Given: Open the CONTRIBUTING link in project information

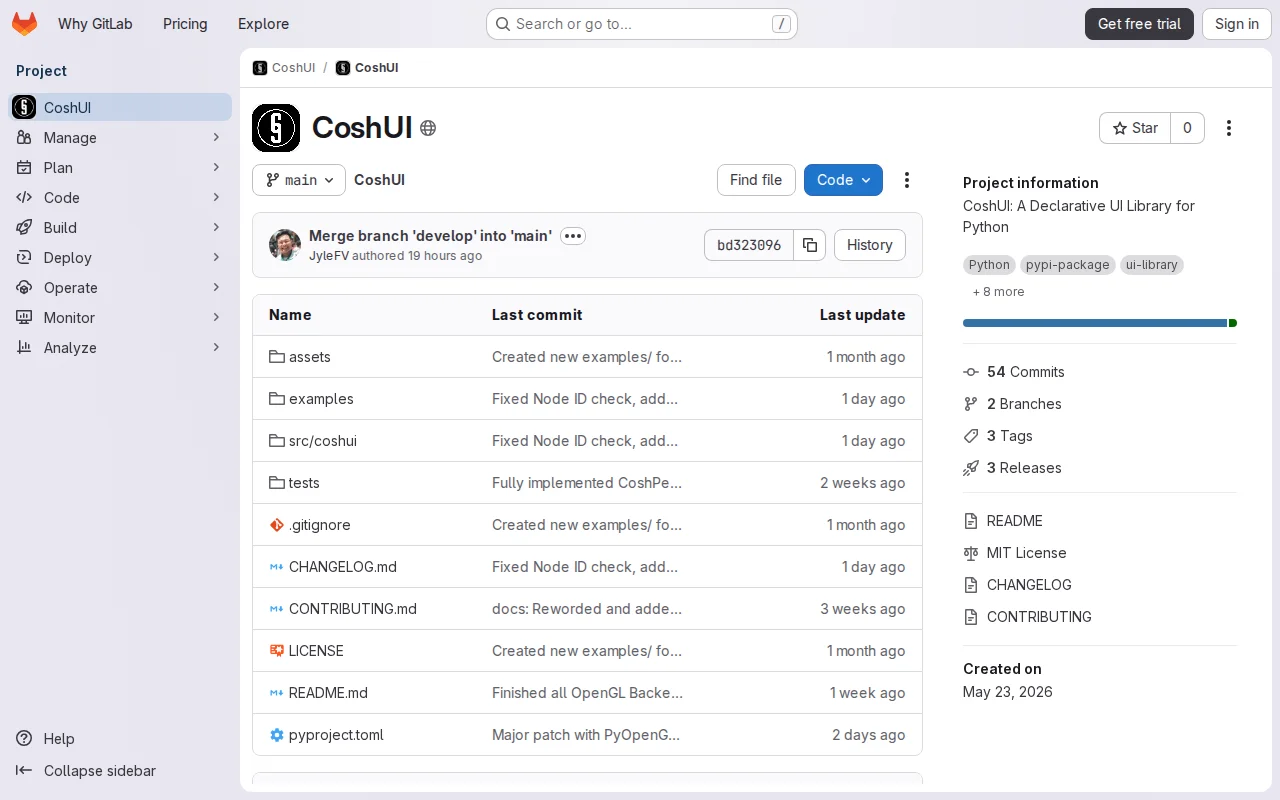Looking at the screenshot, I should pyautogui.click(x=1039, y=617).
